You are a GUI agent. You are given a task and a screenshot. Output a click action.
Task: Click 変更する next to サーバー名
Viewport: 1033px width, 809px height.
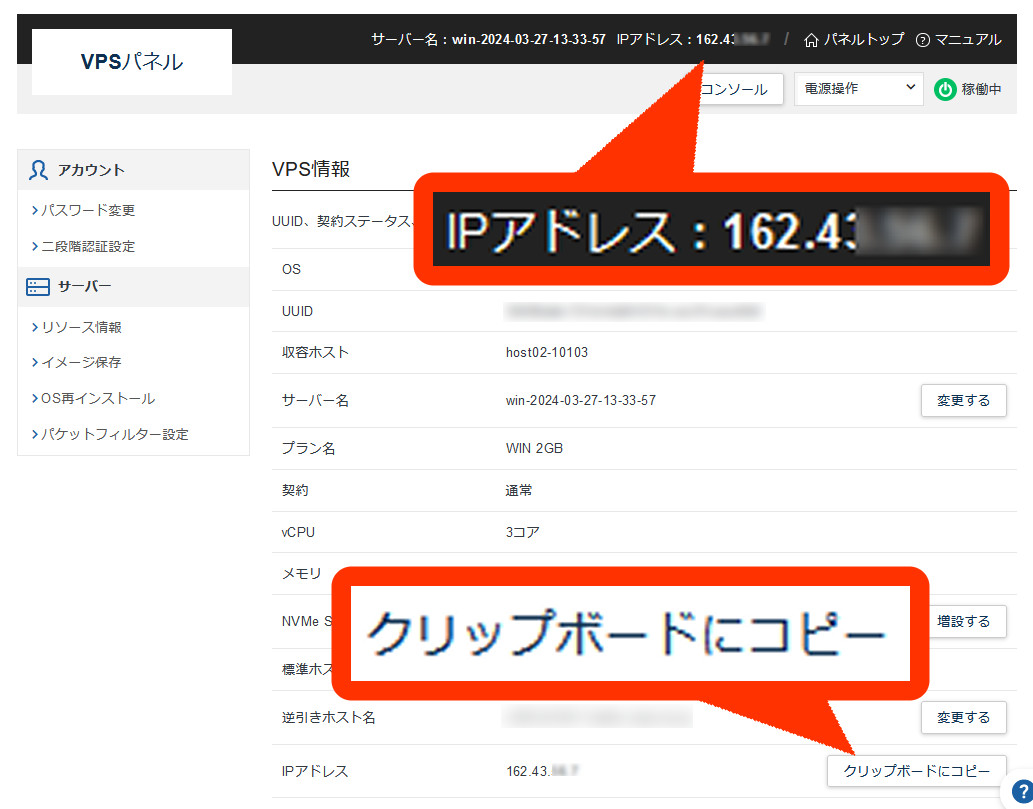[x=963, y=400]
